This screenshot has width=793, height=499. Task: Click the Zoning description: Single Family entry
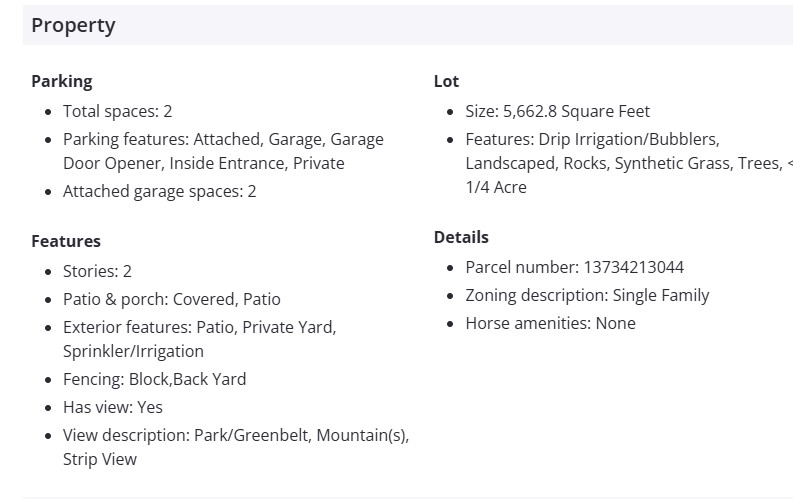tap(587, 295)
